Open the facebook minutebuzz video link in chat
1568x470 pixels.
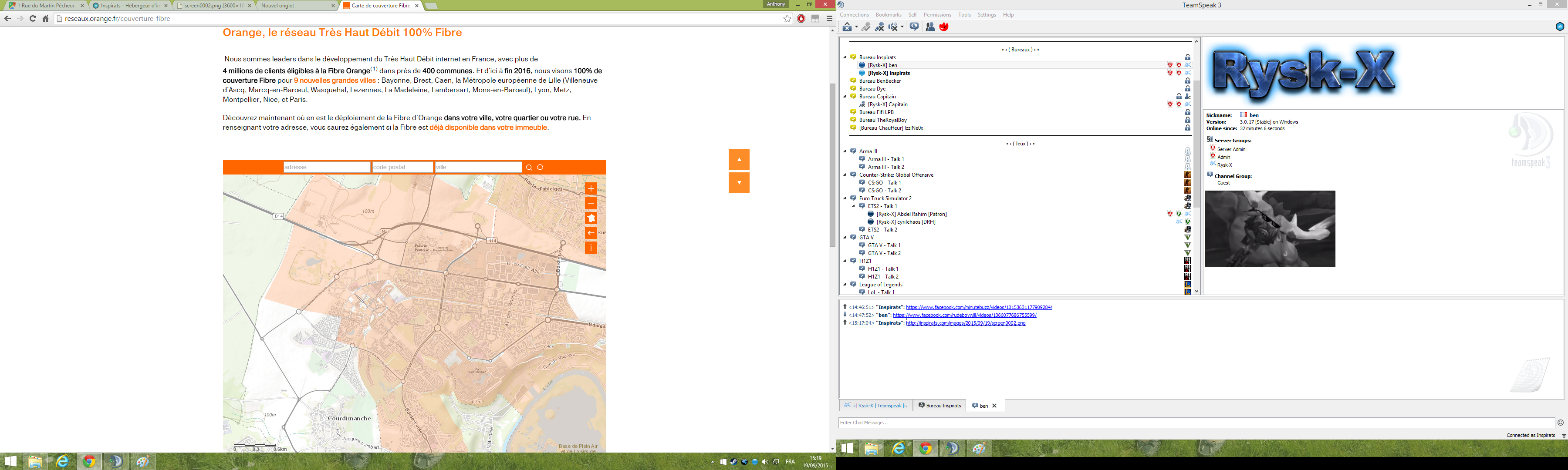pyautogui.click(x=979, y=308)
